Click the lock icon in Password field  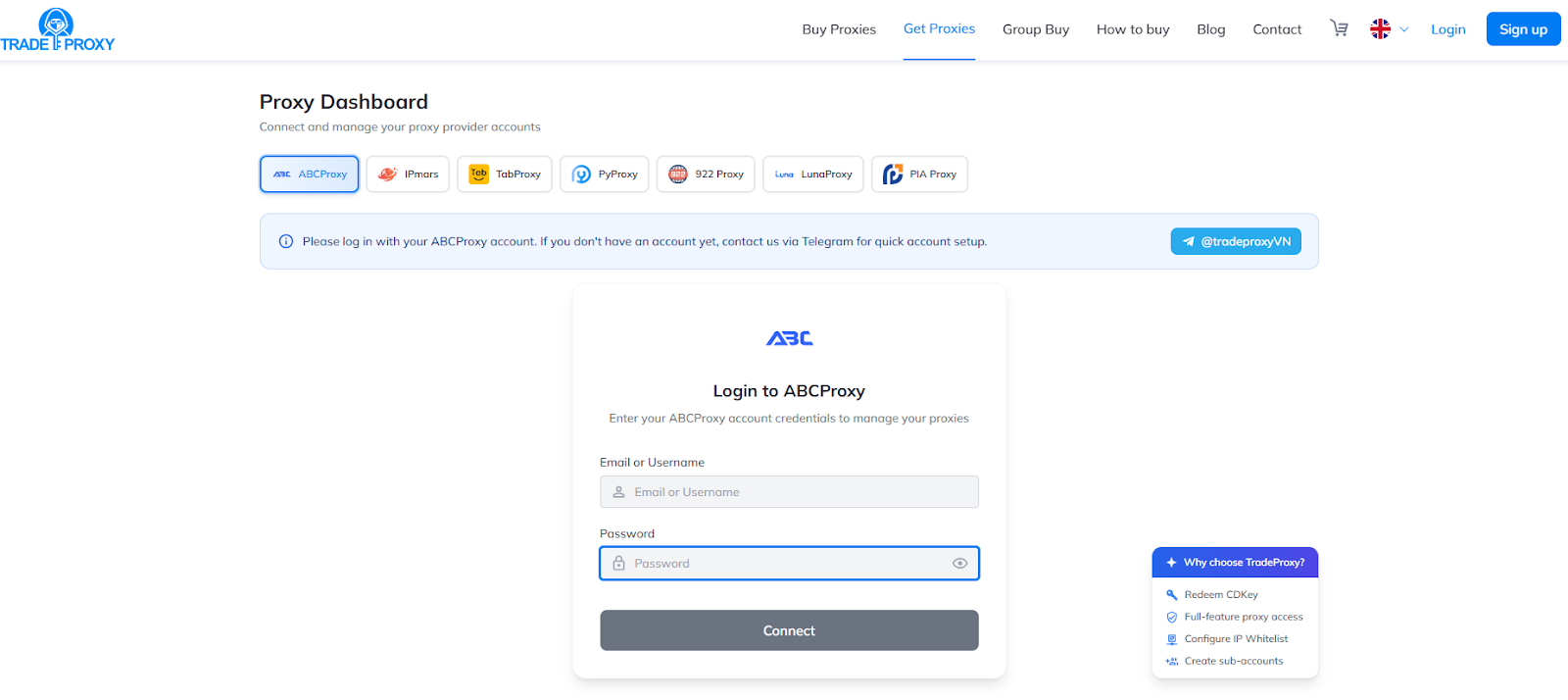tap(618, 564)
